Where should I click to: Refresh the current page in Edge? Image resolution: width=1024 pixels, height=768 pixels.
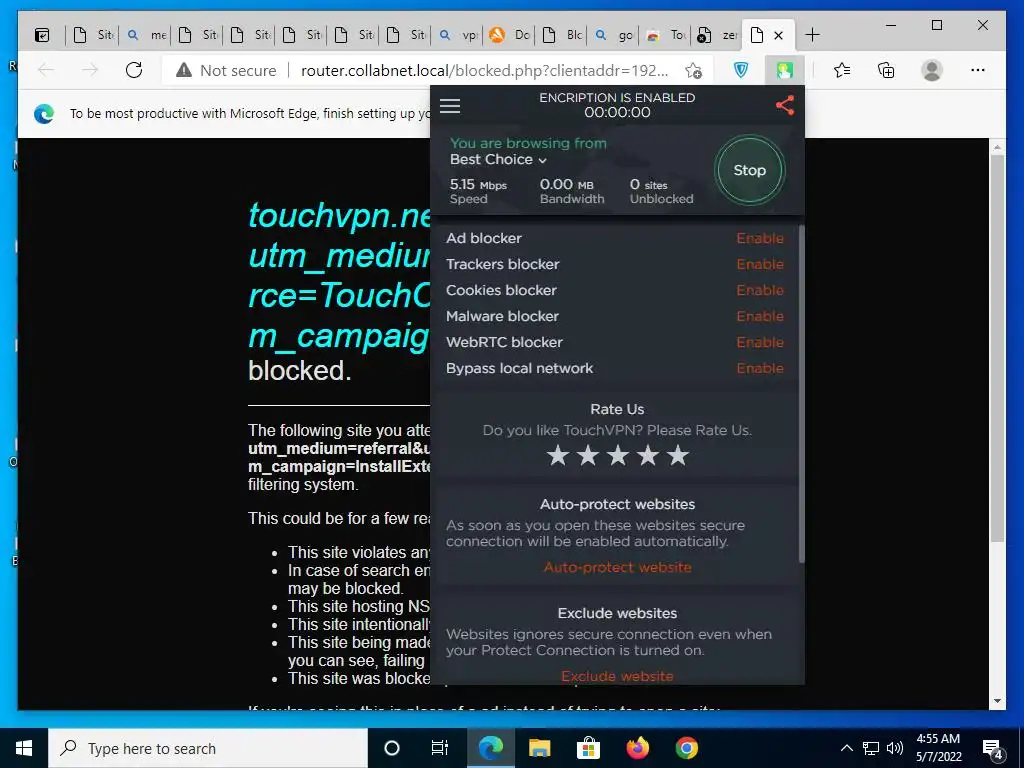coord(134,70)
